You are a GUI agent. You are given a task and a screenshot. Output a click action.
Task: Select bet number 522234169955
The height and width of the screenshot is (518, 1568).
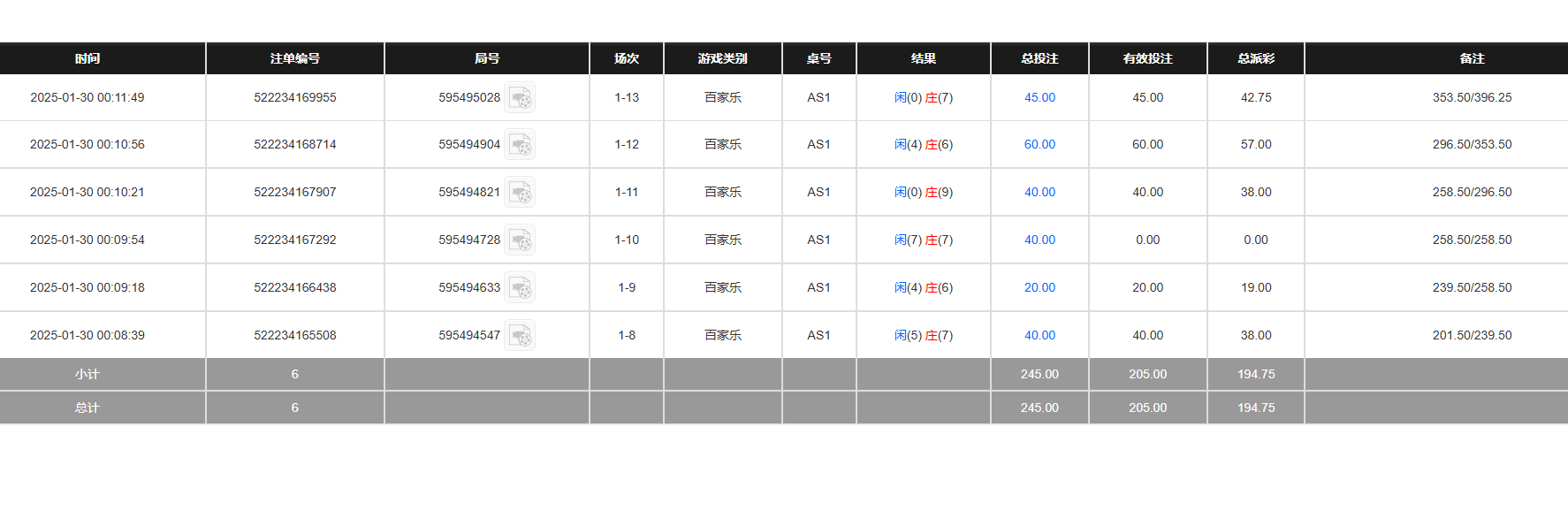pos(294,97)
